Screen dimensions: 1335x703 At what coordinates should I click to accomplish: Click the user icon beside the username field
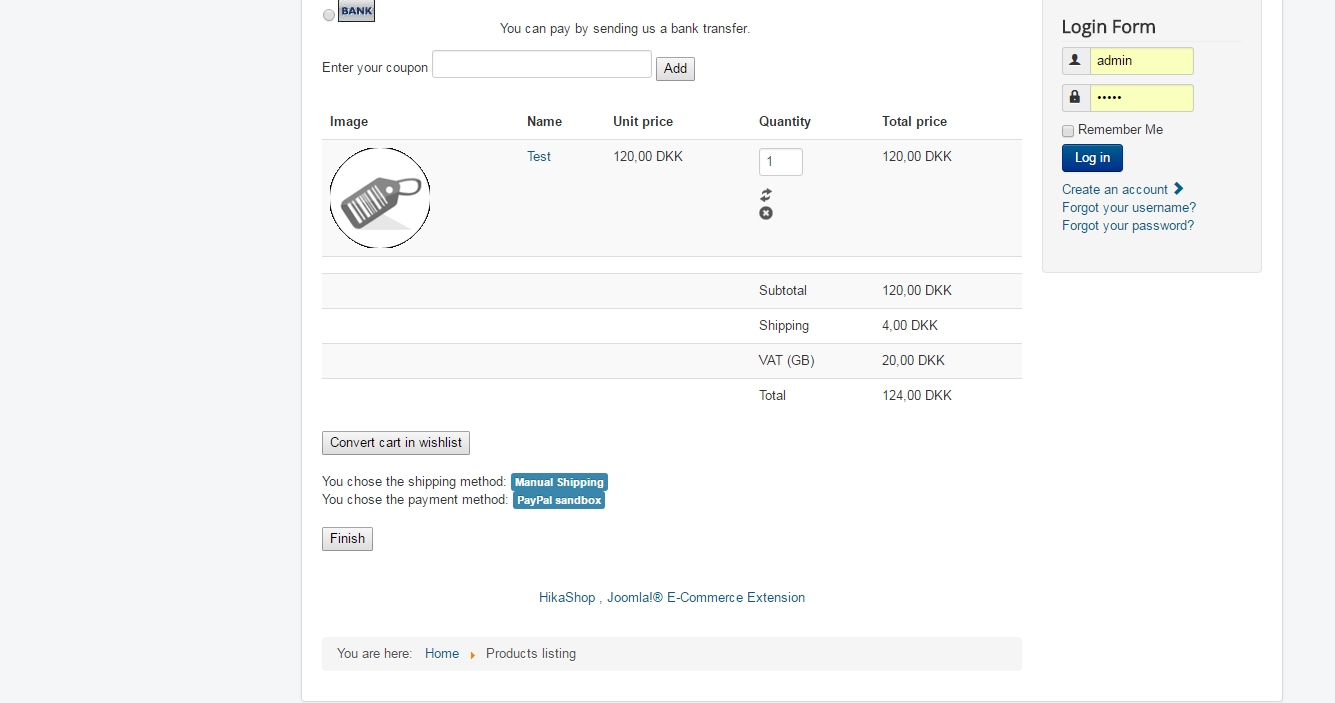(x=1075, y=61)
